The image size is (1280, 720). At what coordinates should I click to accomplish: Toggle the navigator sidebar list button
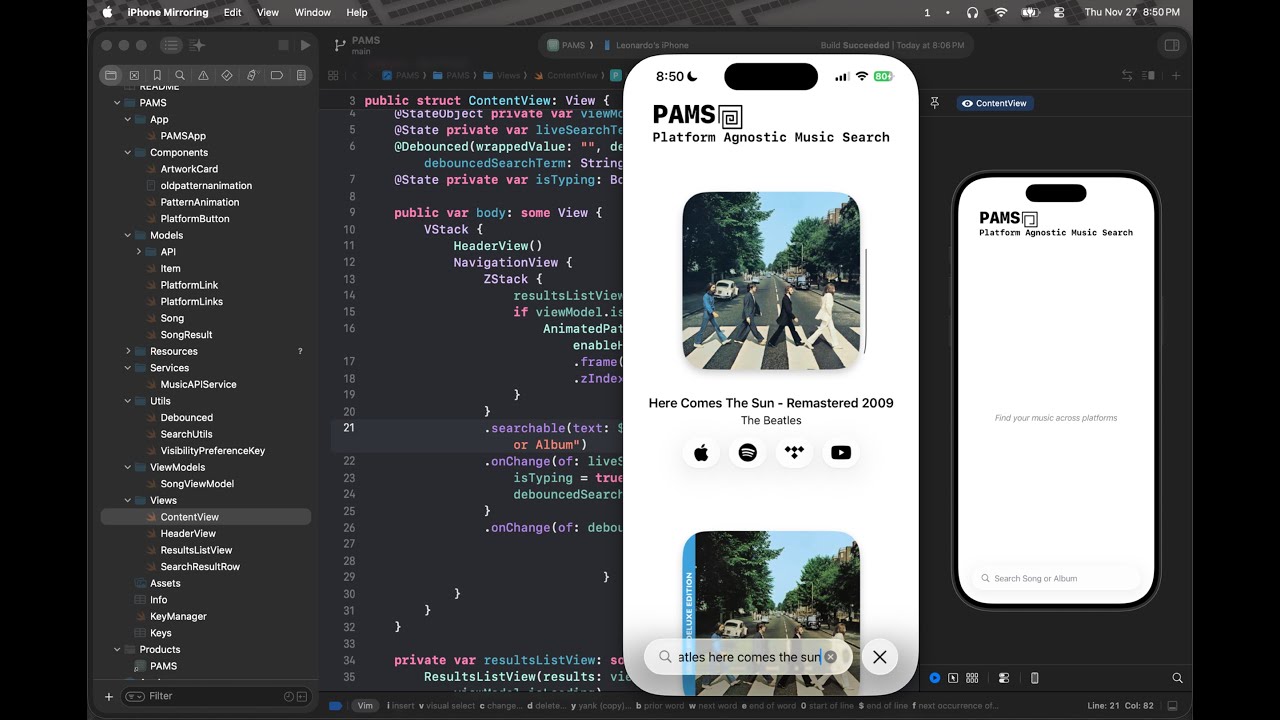(x=171, y=45)
